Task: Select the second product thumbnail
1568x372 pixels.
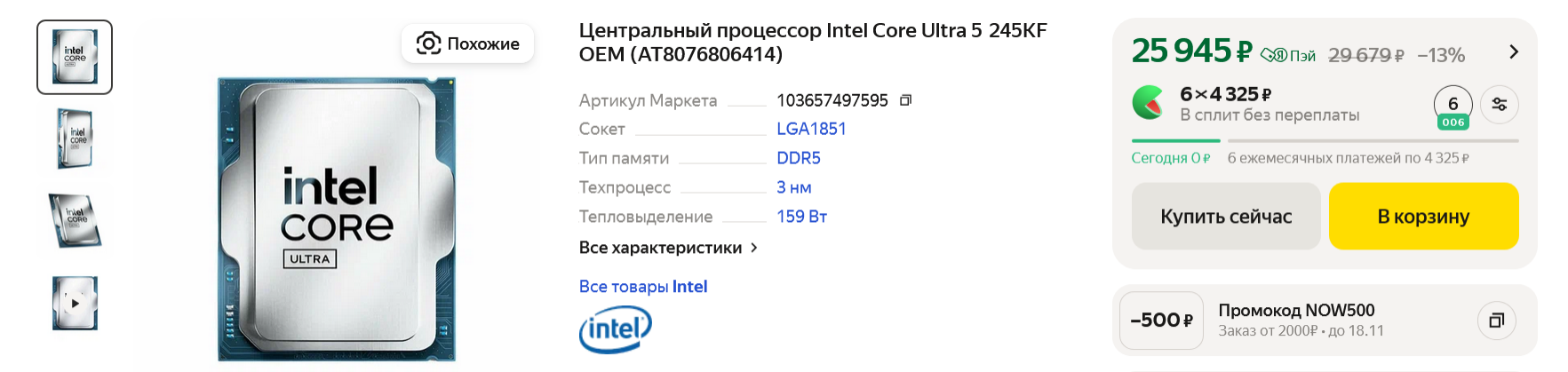Action: point(75,139)
